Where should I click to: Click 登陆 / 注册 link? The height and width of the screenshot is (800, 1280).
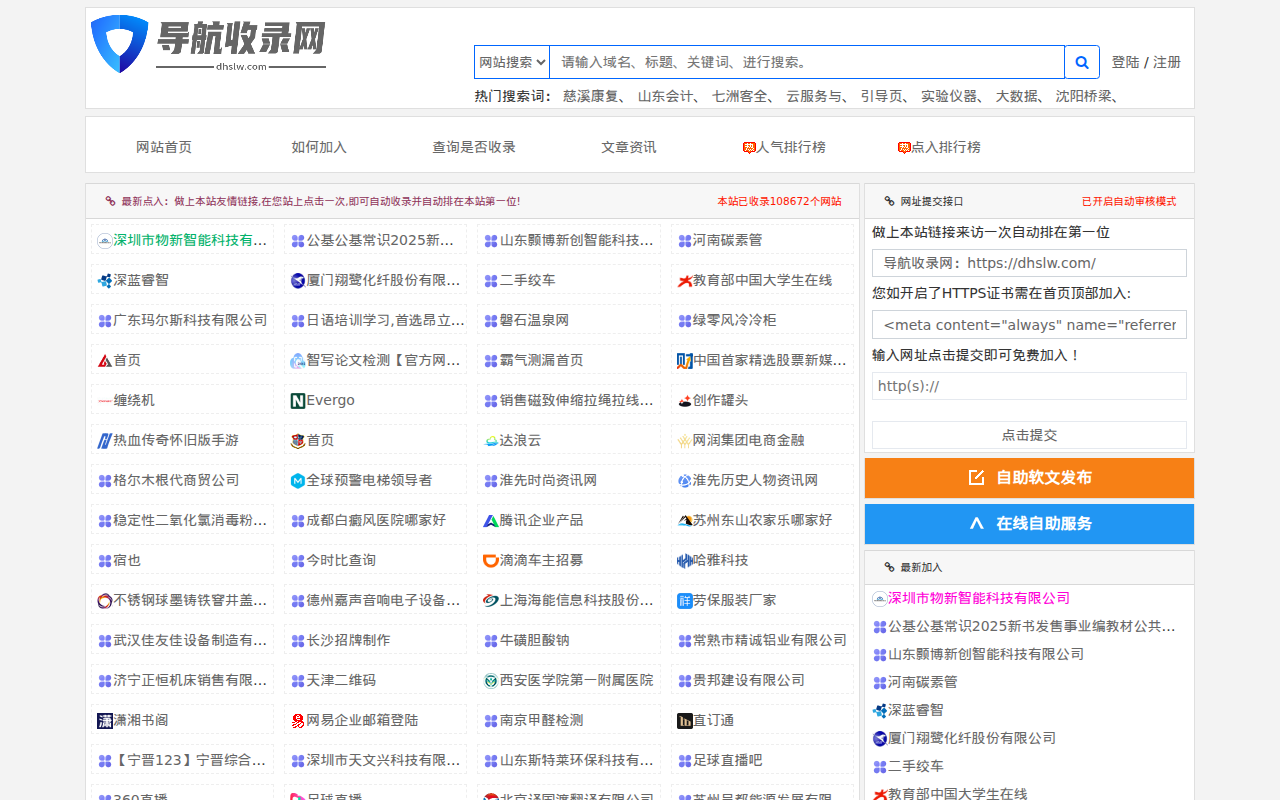tap(1146, 62)
